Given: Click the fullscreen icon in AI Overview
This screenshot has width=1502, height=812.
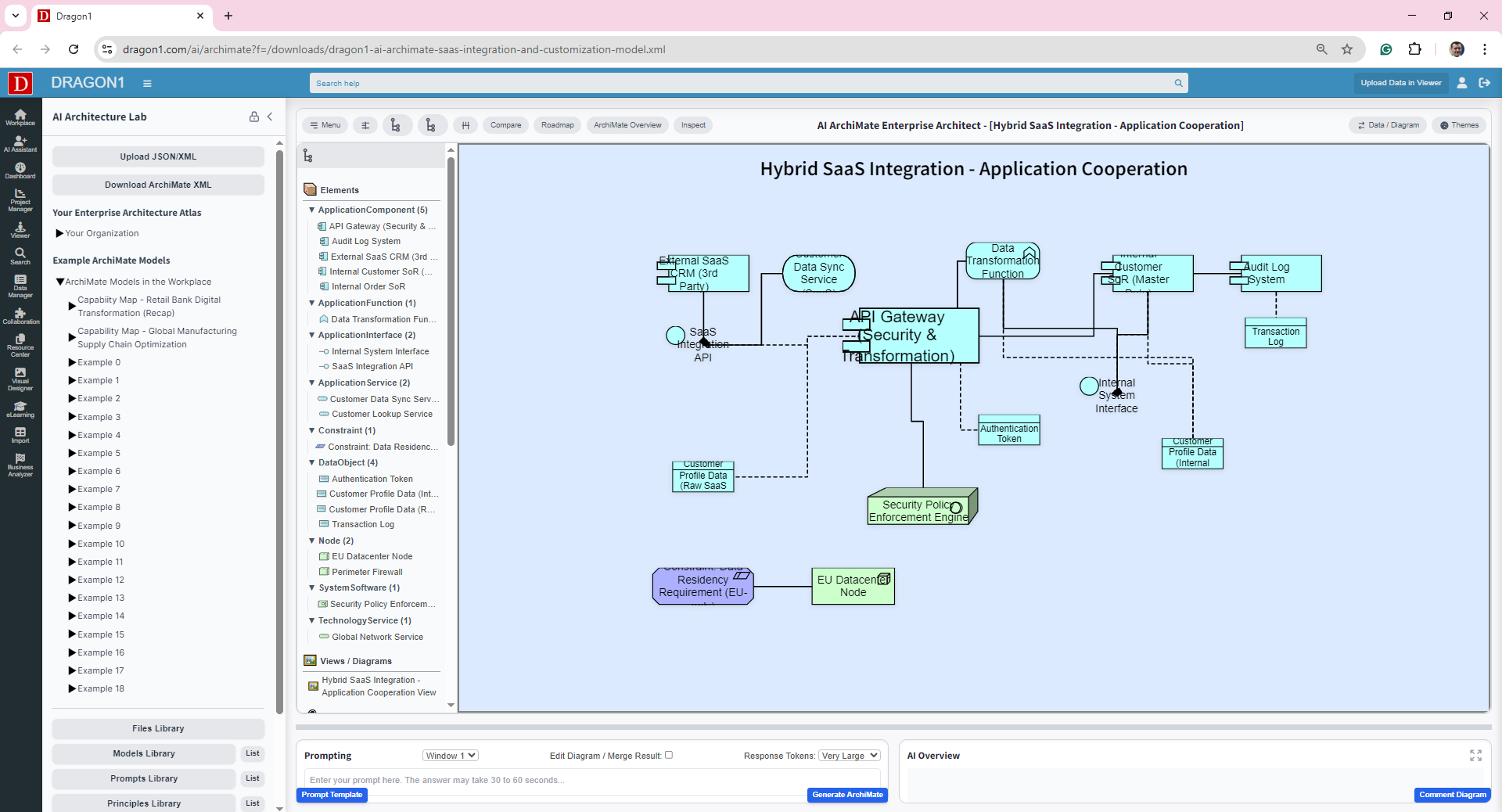Looking at the screenshot, I should [x=1475, y=756].
